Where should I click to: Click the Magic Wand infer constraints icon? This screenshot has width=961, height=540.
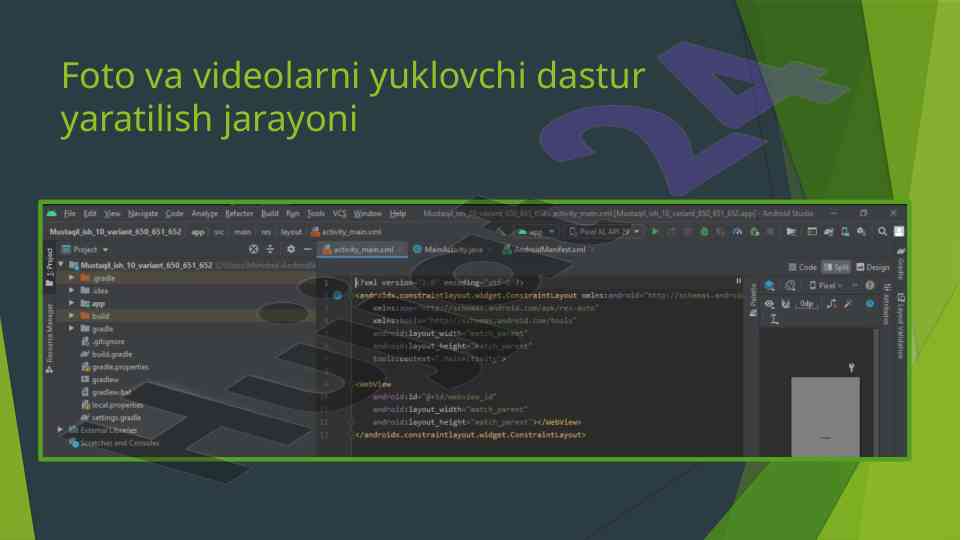(x=847, y=304)
